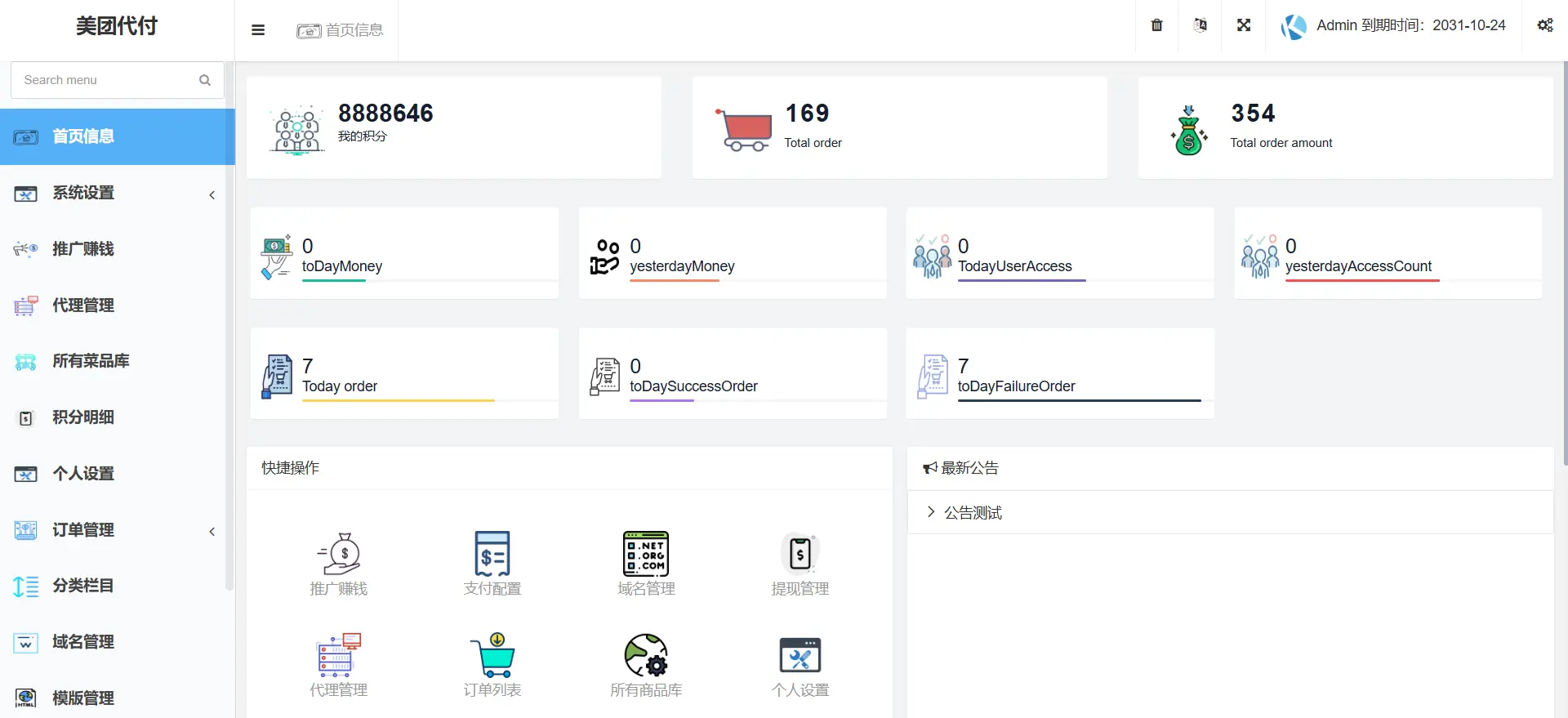Click the TodayUserAccess people icon

(x=932, y=256)
